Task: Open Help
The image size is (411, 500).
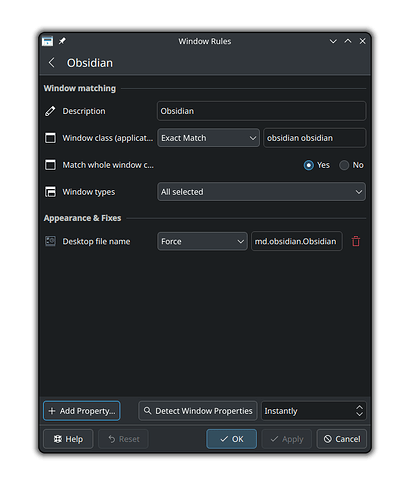Action: pos(68,439)
